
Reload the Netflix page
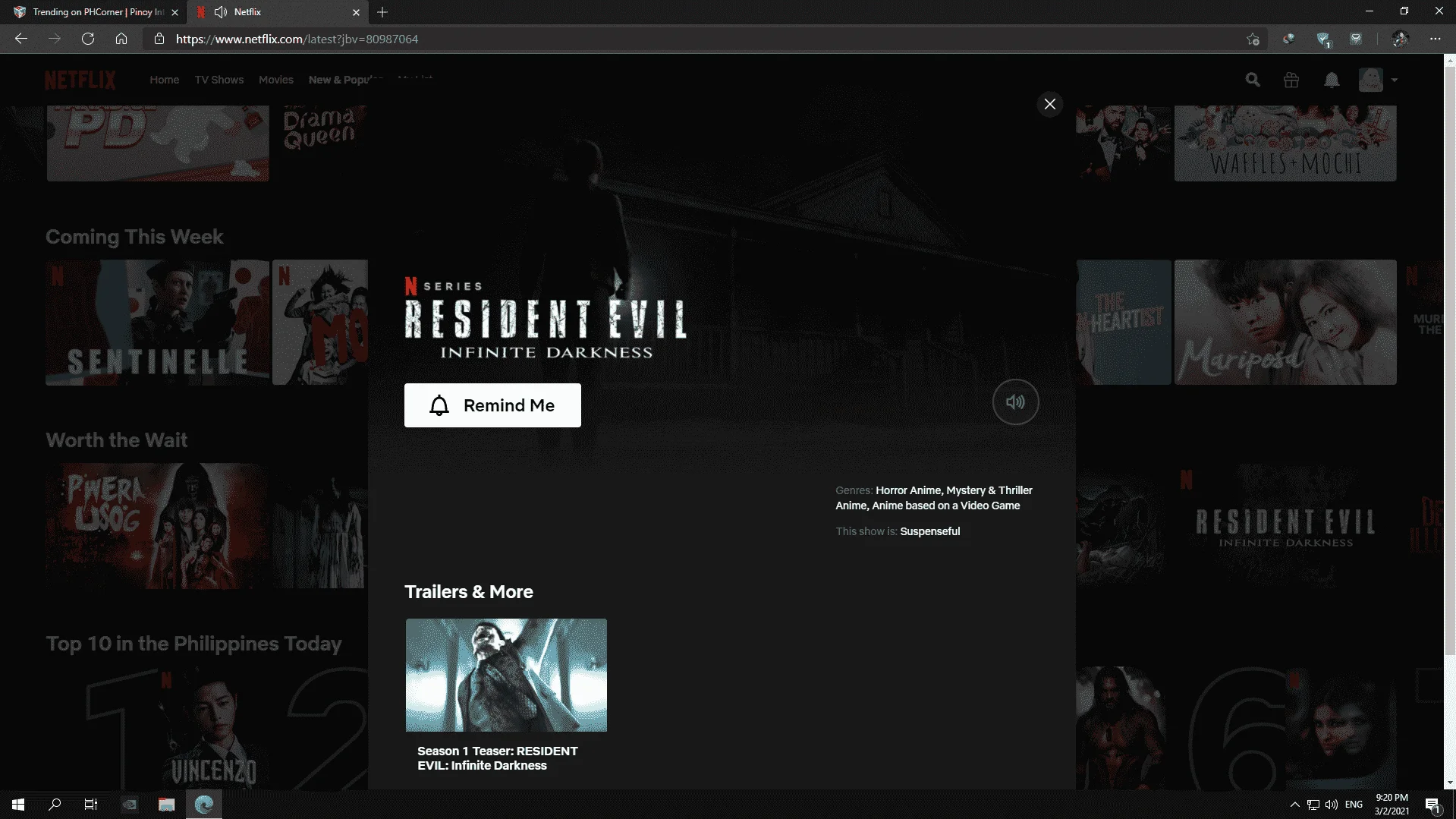[88, 39]
